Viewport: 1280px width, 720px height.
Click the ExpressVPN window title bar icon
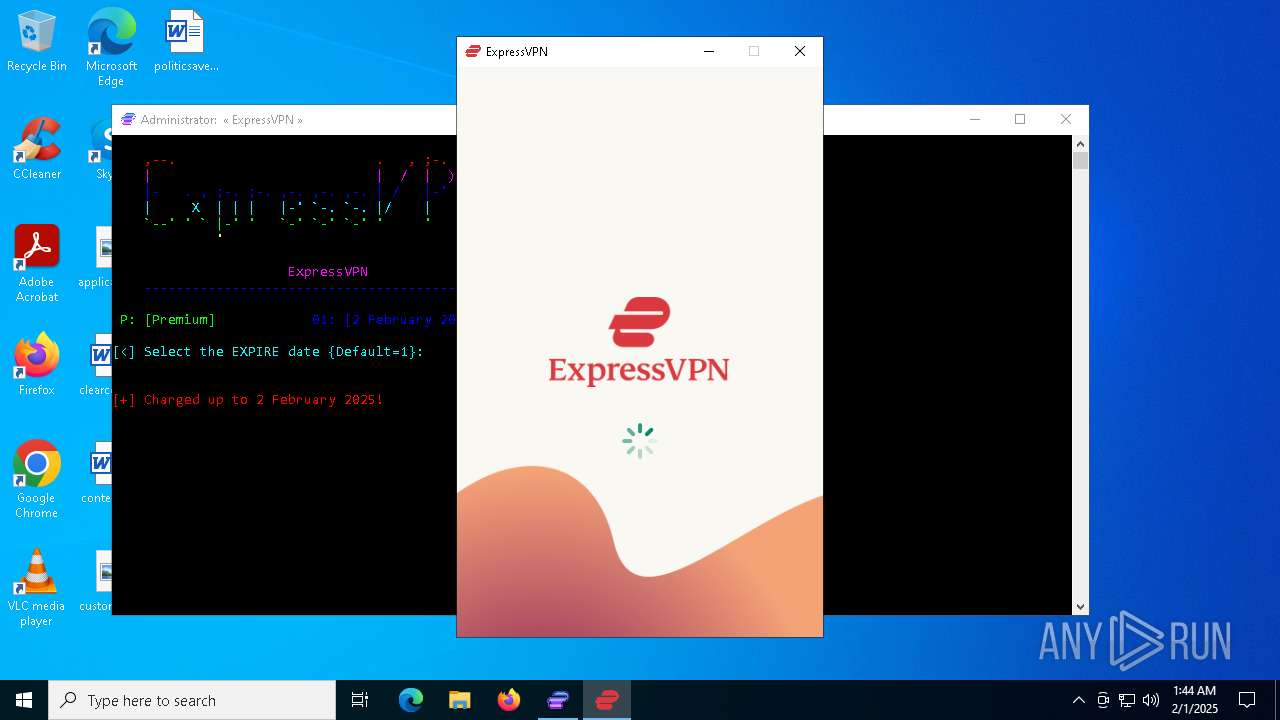(x=473, y=51)
